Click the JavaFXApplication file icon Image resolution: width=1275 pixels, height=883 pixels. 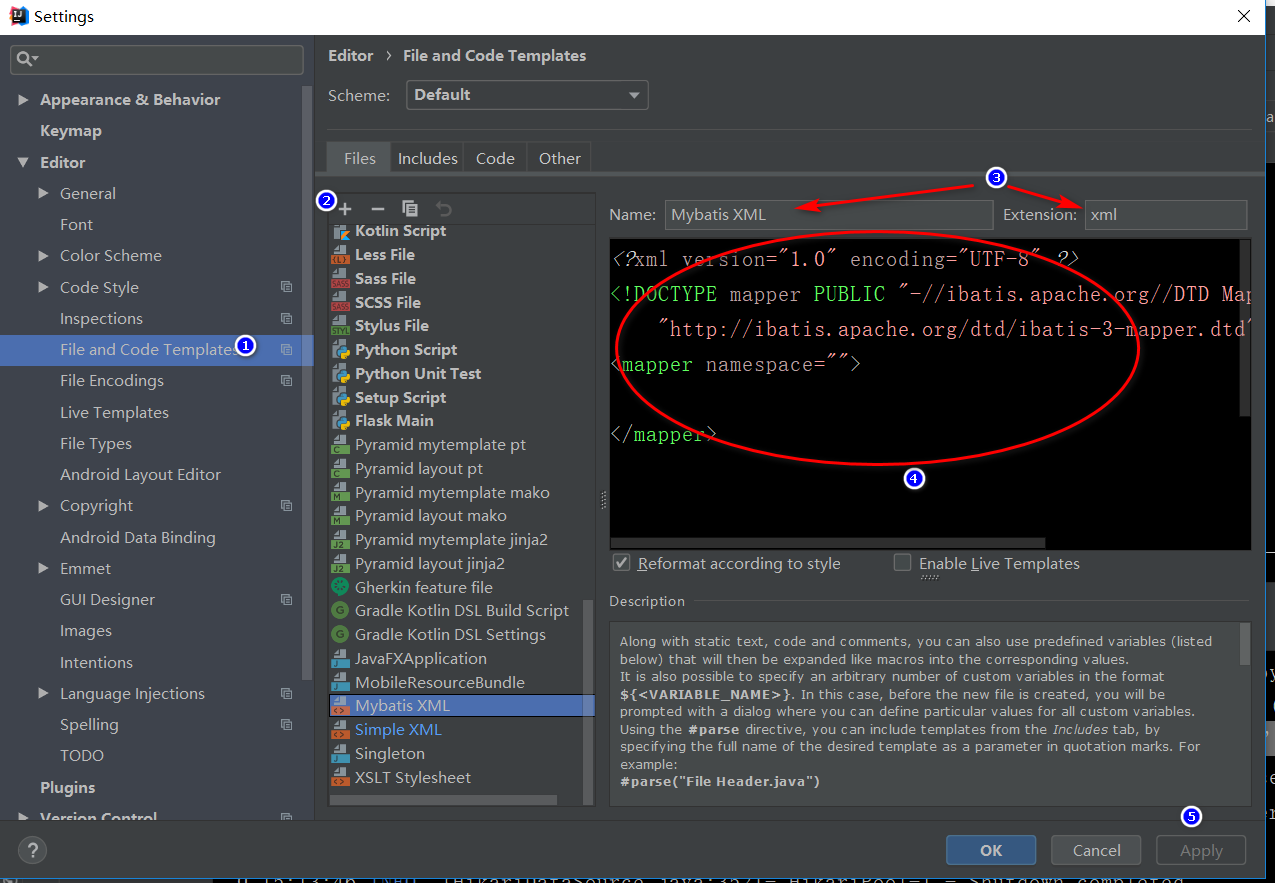(340, 659)
